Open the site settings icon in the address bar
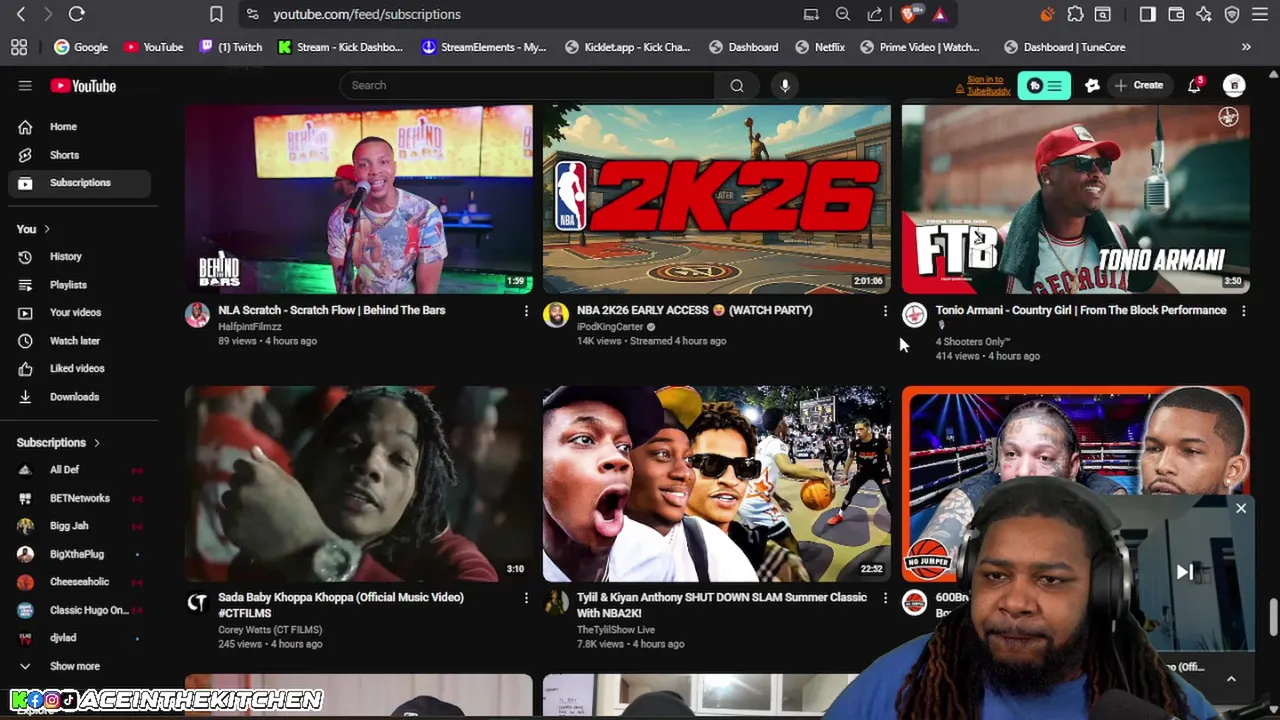Image resolution: width=1280 pixels, height=720 pixels. (252, 14)
